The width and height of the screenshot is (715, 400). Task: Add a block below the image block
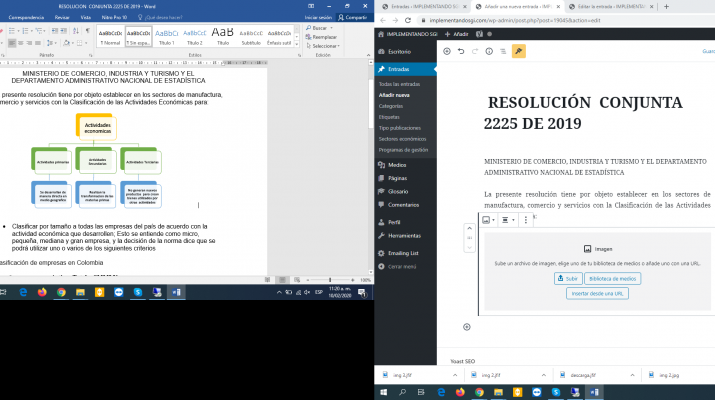pos(466,327)
